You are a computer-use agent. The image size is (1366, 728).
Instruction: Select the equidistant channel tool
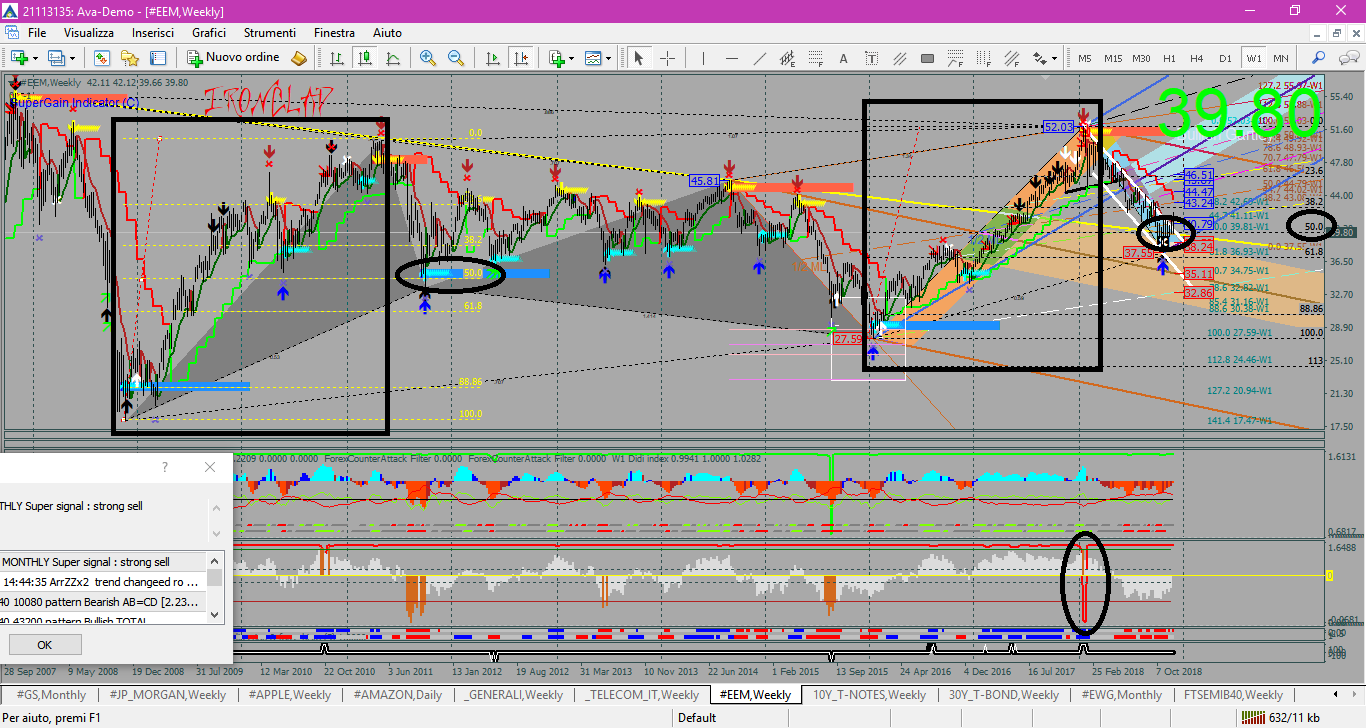[788, 58]
